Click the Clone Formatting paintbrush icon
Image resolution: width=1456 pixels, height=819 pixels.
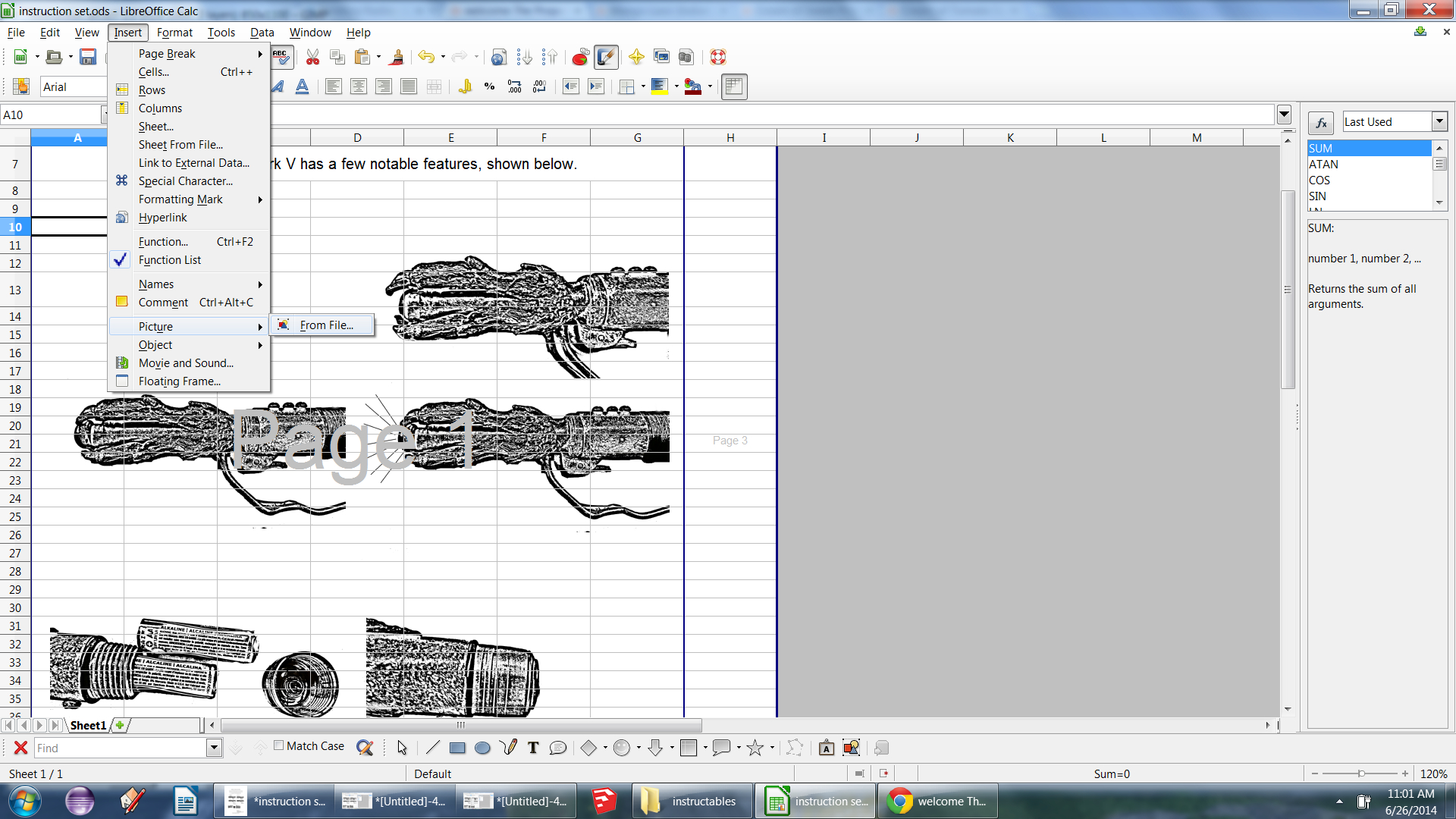pyautogui.click(x=396, y=57)
